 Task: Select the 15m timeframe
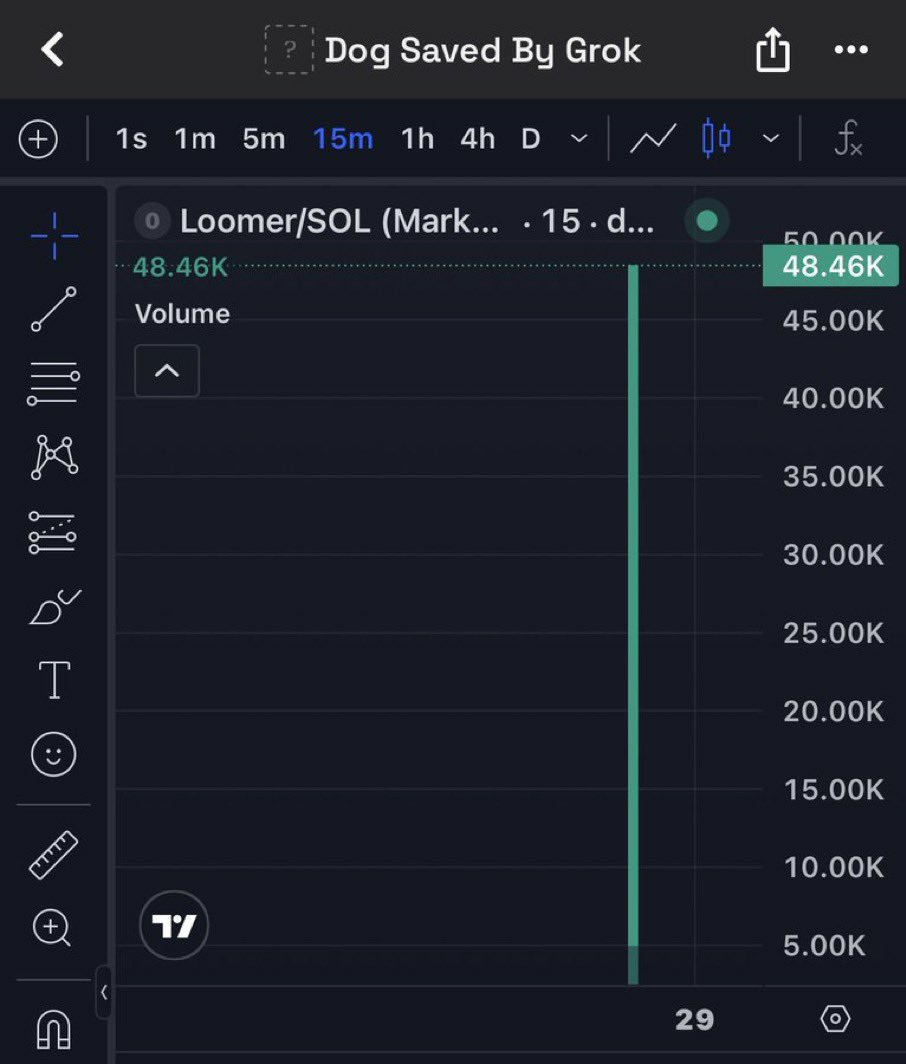(343, 139)
